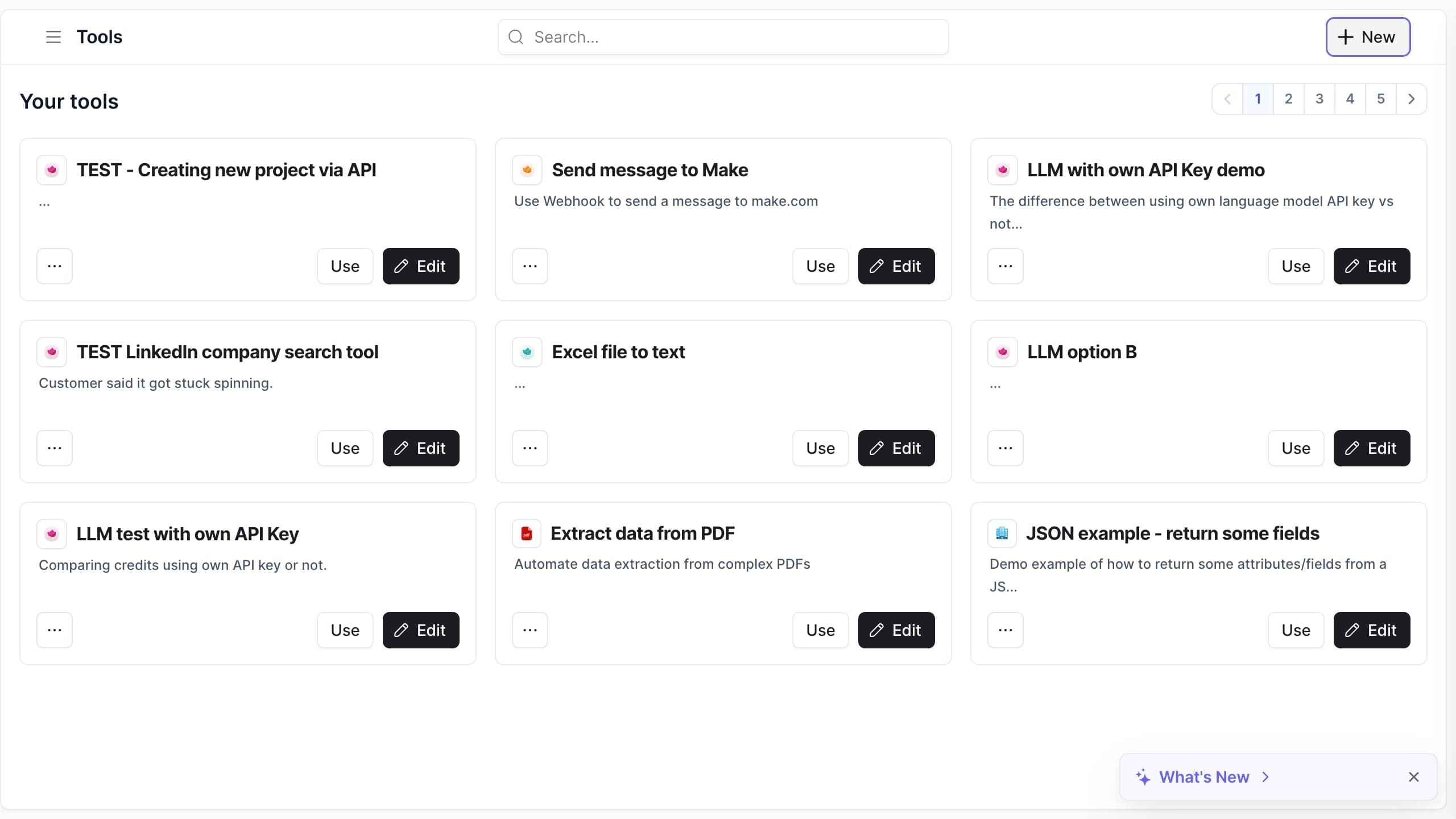Edit the Excel file to text tool
Screen dimensions: 1456x819
click(896, 448)
